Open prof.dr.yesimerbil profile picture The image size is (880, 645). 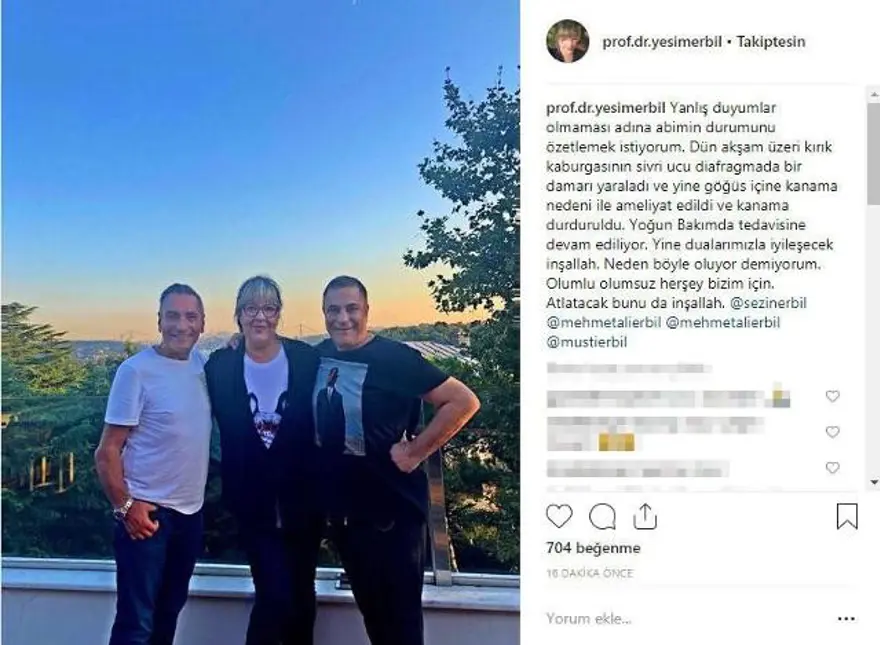pos(567,42)
